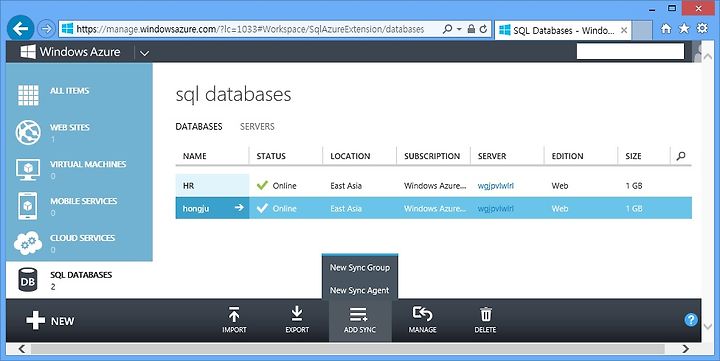Open Cloud Services gears icon
This screenshot has height=361, width=720.
[x=28, y=243]
